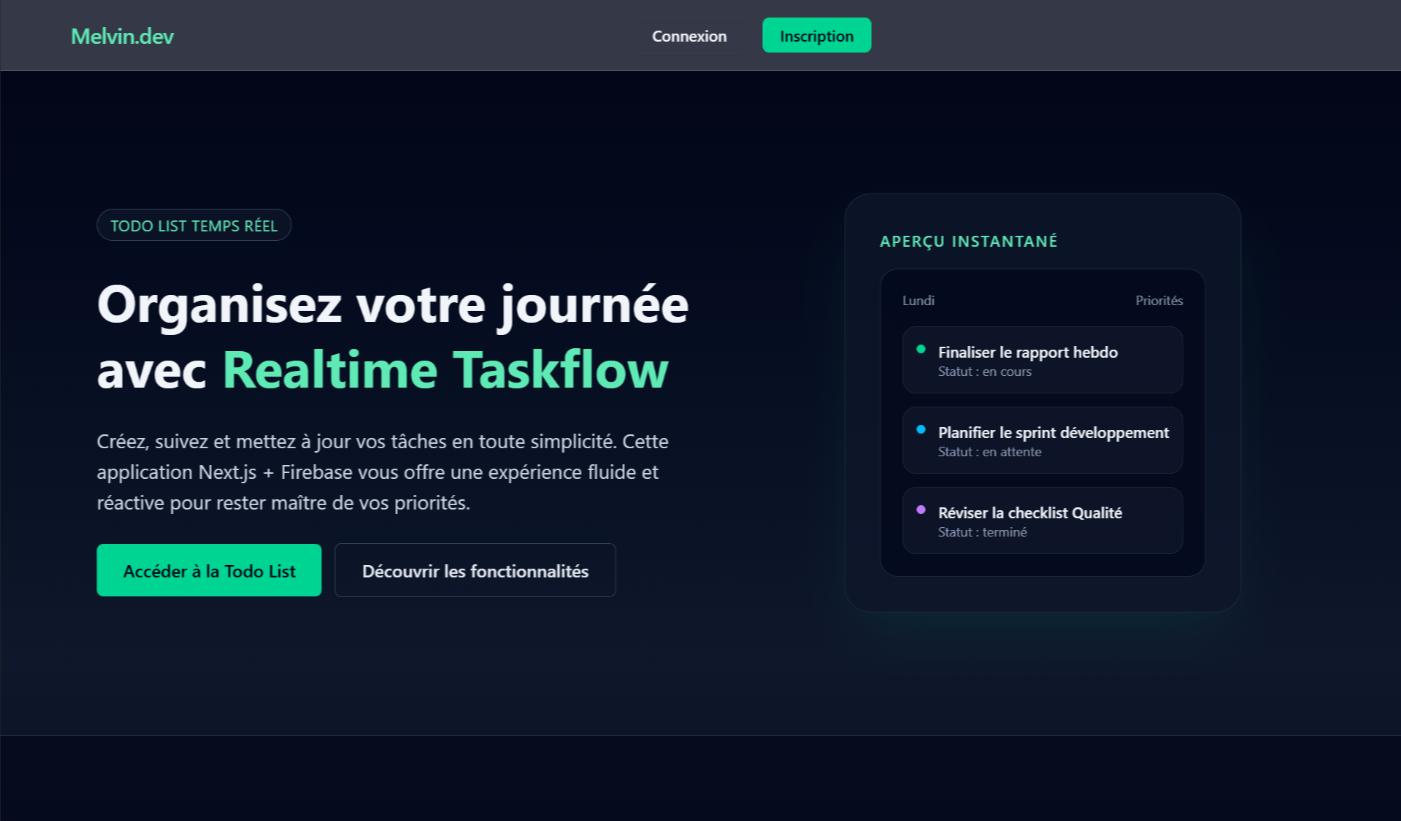Click the green status dot beside rapport hebdo
Image resolution: width=1401 pixels, height=821 pixels.
pos(921,350)
